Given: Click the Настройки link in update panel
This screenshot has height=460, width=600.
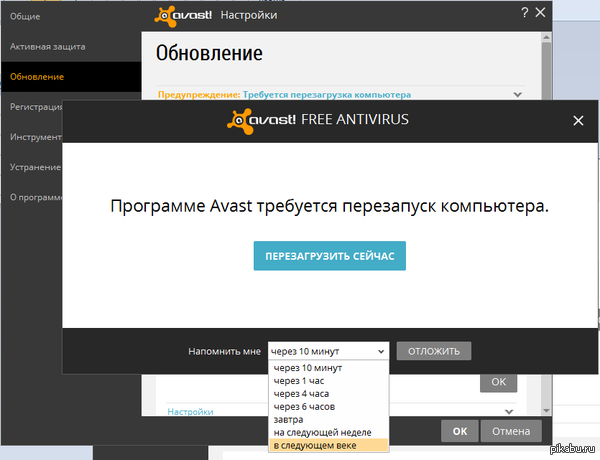Looking at the screenshot, I should click(191, 412).
